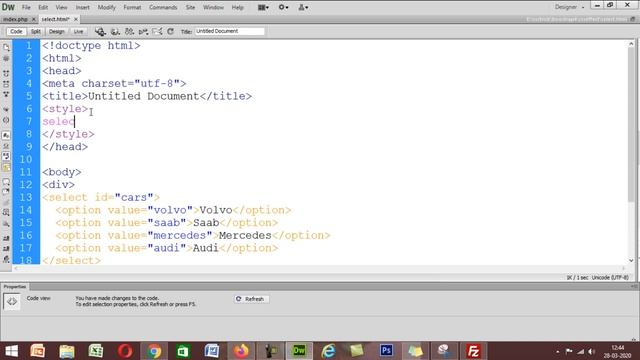Viewport: 640px width, 360px height.
Task: Open the Edit menu
Action: (x=43, y=7)
